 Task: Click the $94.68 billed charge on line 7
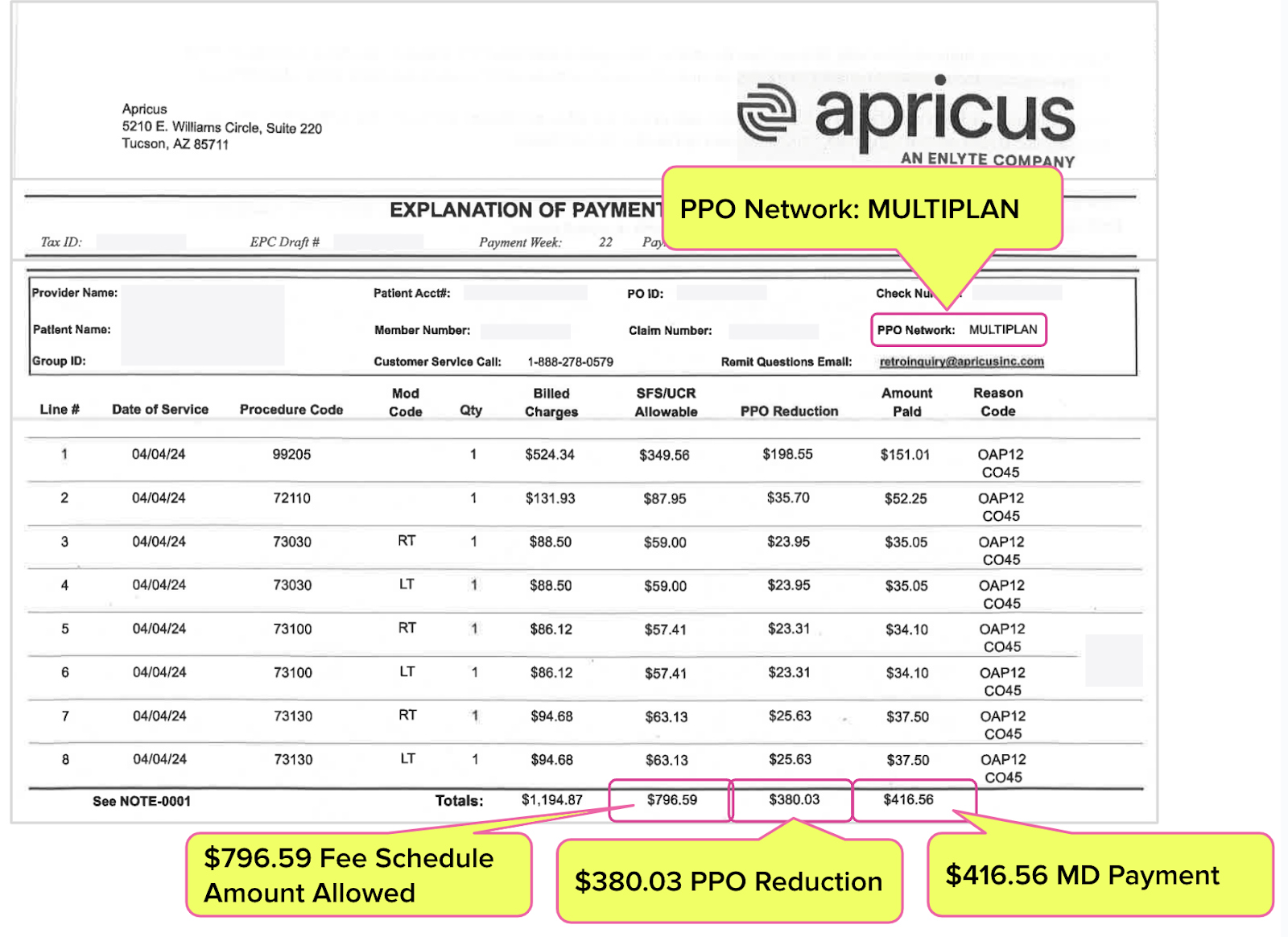pos(552,716)
